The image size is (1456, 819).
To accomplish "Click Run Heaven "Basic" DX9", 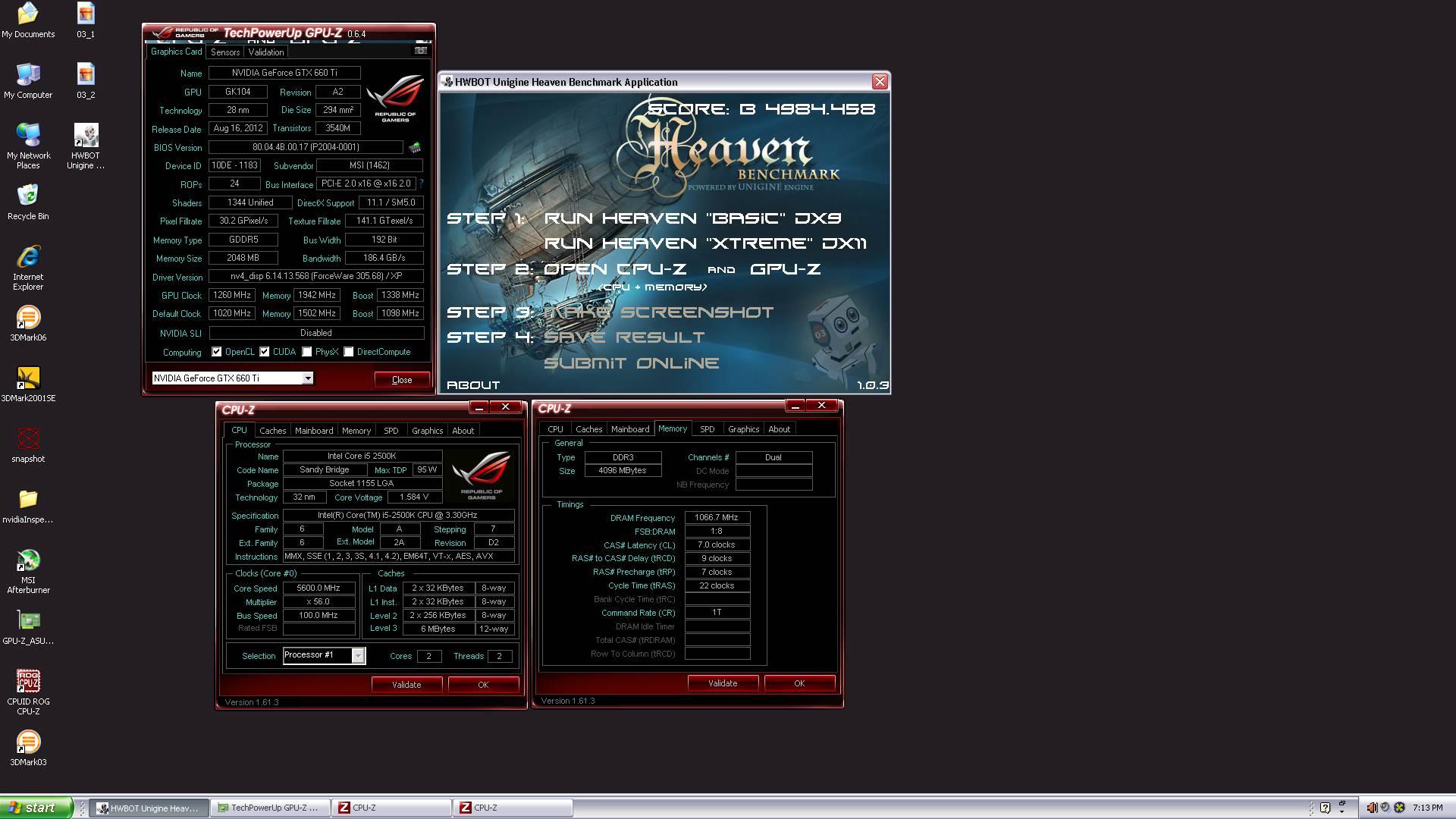I will tap(693, 218).
